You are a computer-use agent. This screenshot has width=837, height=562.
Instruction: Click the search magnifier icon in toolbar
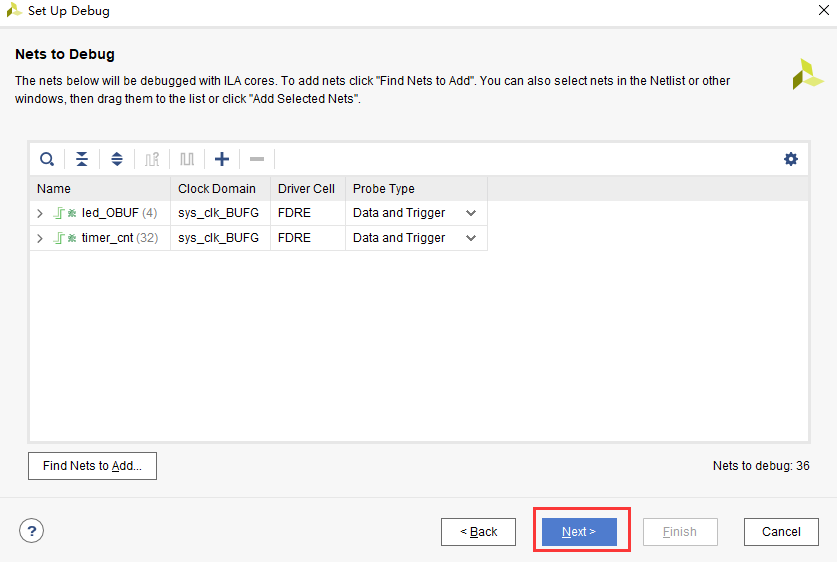47,159
